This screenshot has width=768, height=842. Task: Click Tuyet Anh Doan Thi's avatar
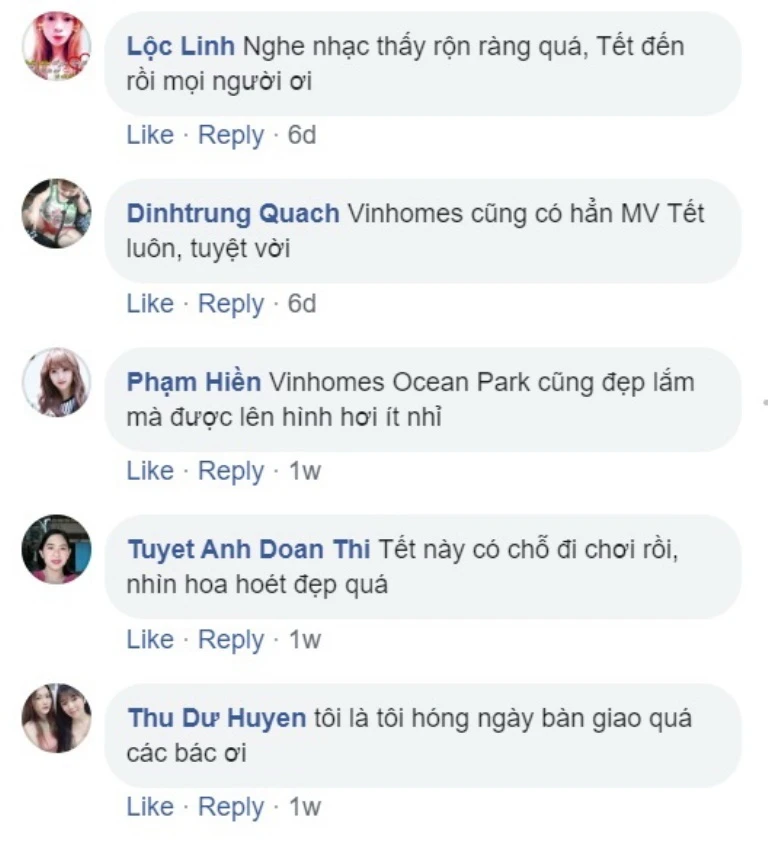pos(56,549)
